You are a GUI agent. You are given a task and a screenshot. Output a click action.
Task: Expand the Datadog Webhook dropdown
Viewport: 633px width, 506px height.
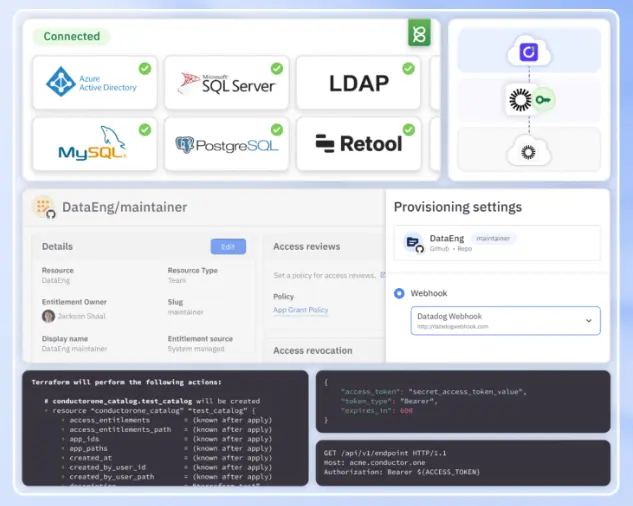coord(588,320)
